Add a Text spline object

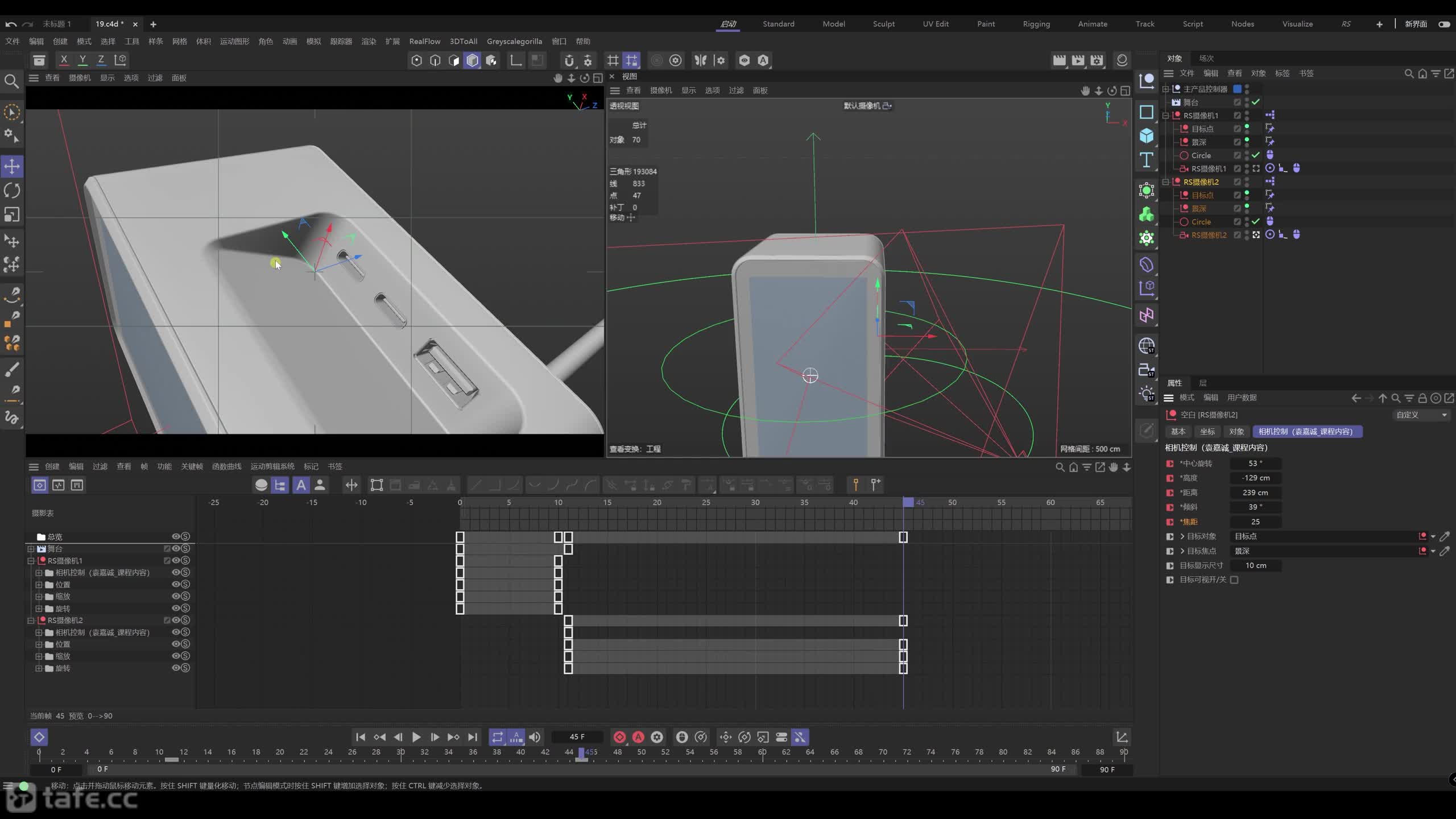1147,160
